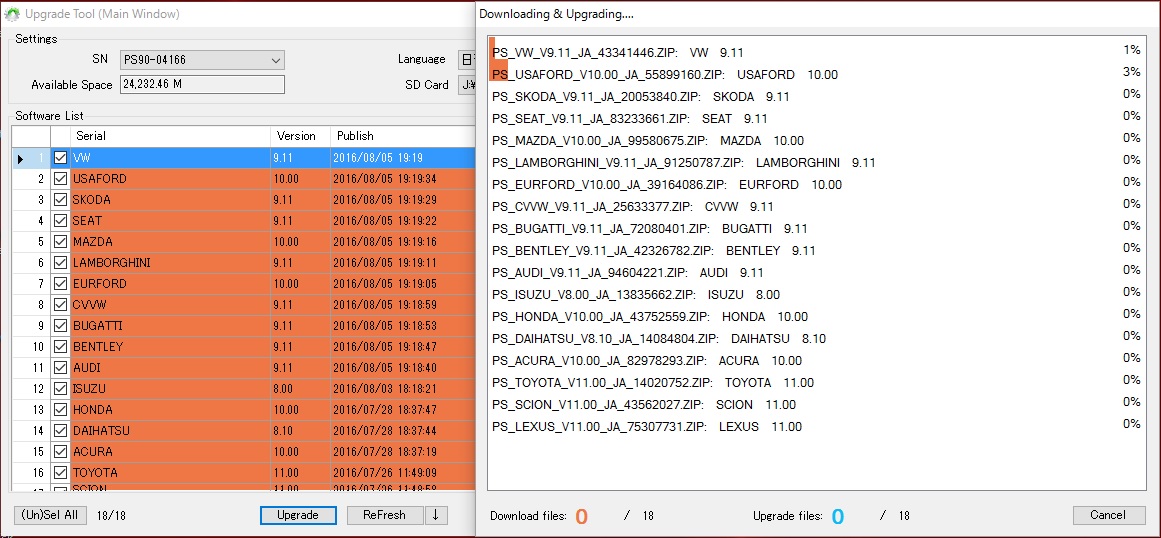Select the ACURA serial cell
This screenshot has height=538, width=1161.
[x=171, y=451]
